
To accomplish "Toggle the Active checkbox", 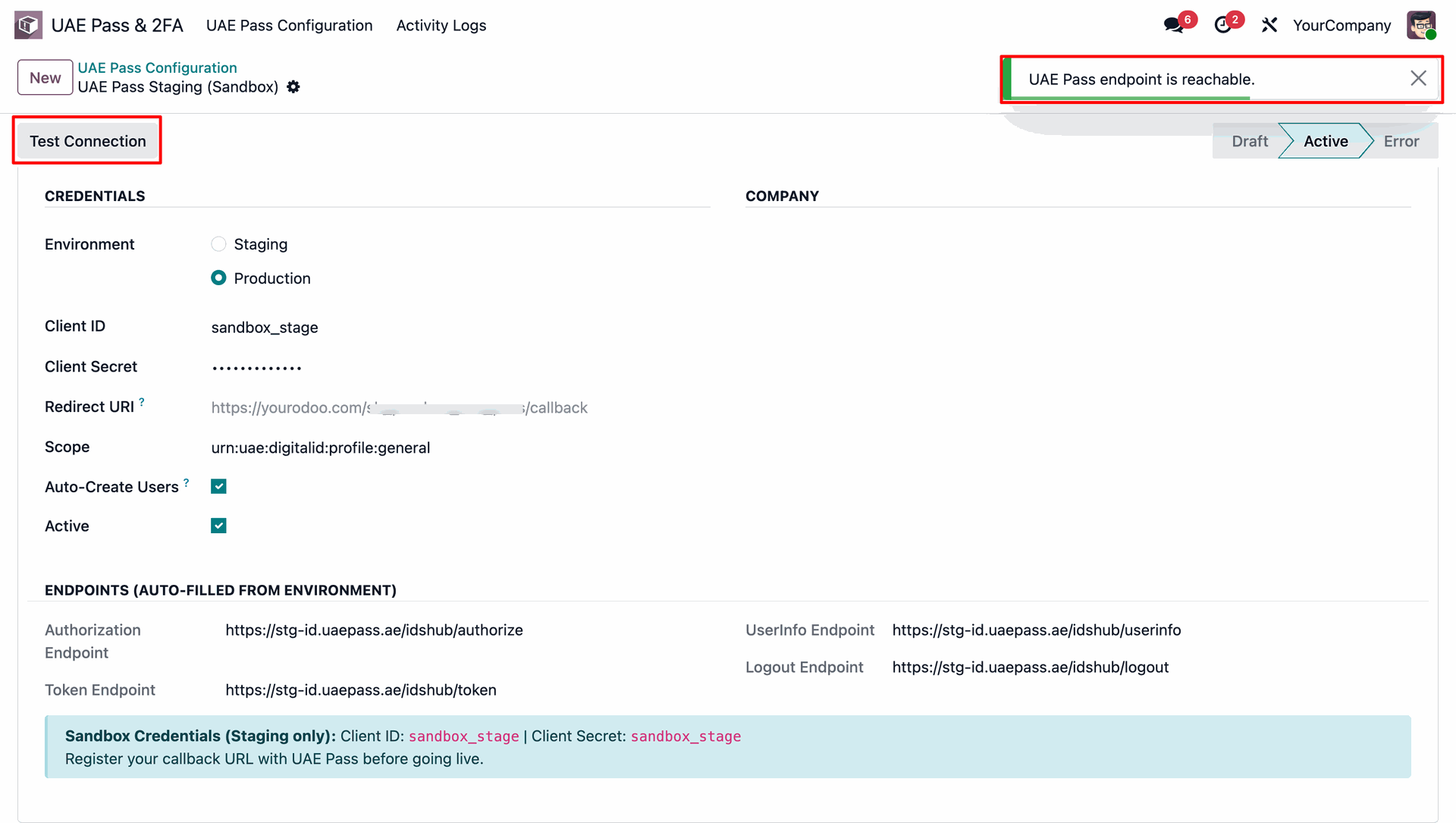I will pyautogui.click(x=218, y=526).
